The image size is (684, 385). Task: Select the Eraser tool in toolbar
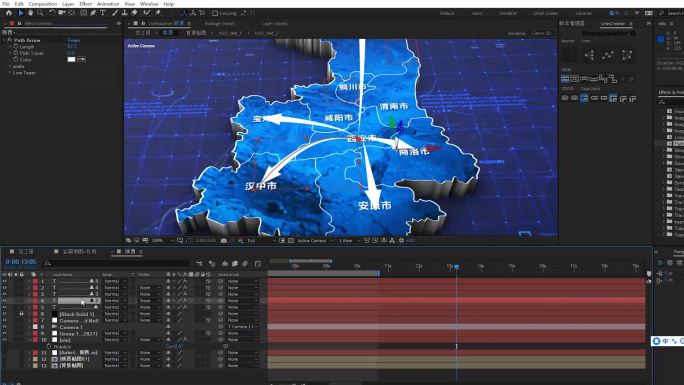point(135,13)
